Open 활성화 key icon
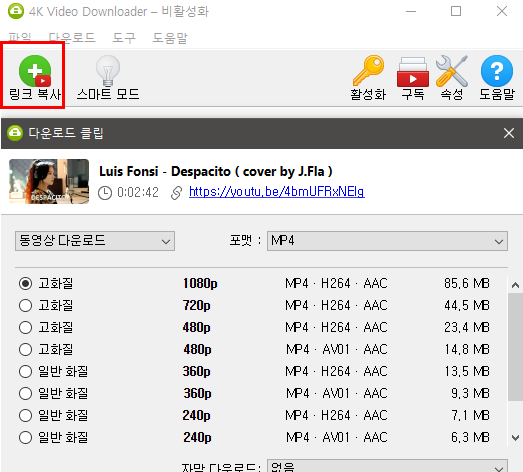The image size is (523, 472). click(368, 71)
